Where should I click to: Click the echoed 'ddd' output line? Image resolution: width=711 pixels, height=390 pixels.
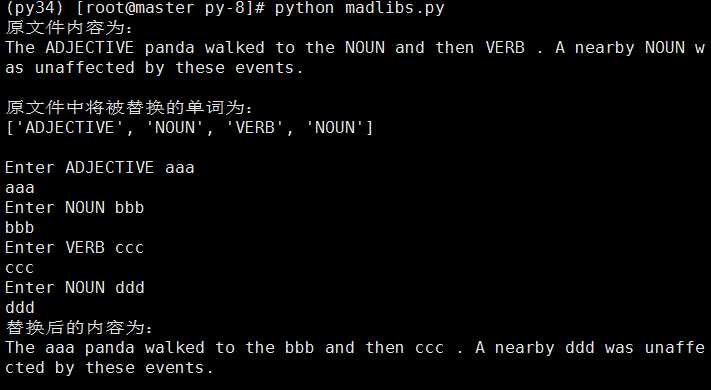click(20, 307)
